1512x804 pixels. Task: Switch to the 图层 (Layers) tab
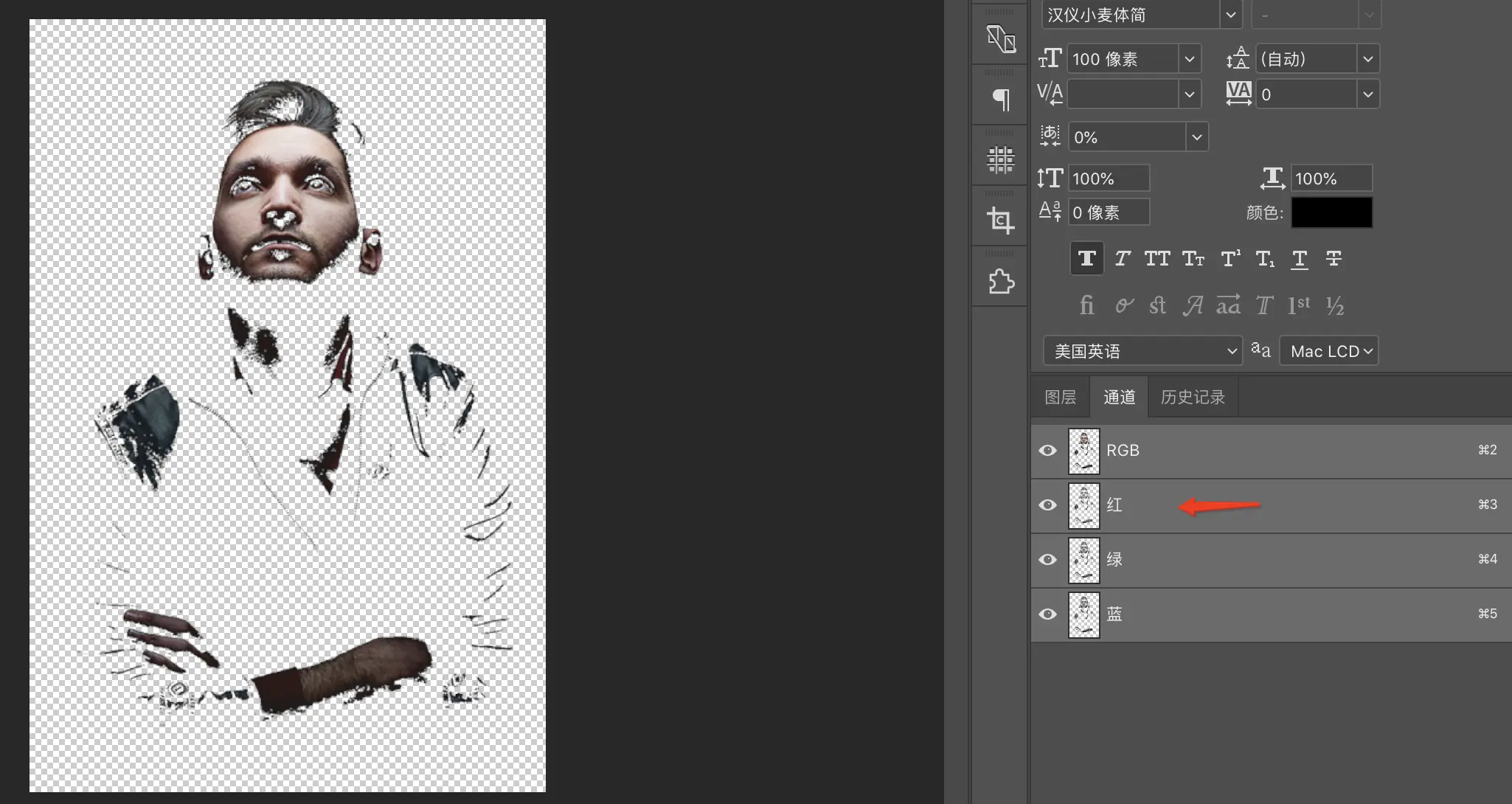(x=1060, y=397)
